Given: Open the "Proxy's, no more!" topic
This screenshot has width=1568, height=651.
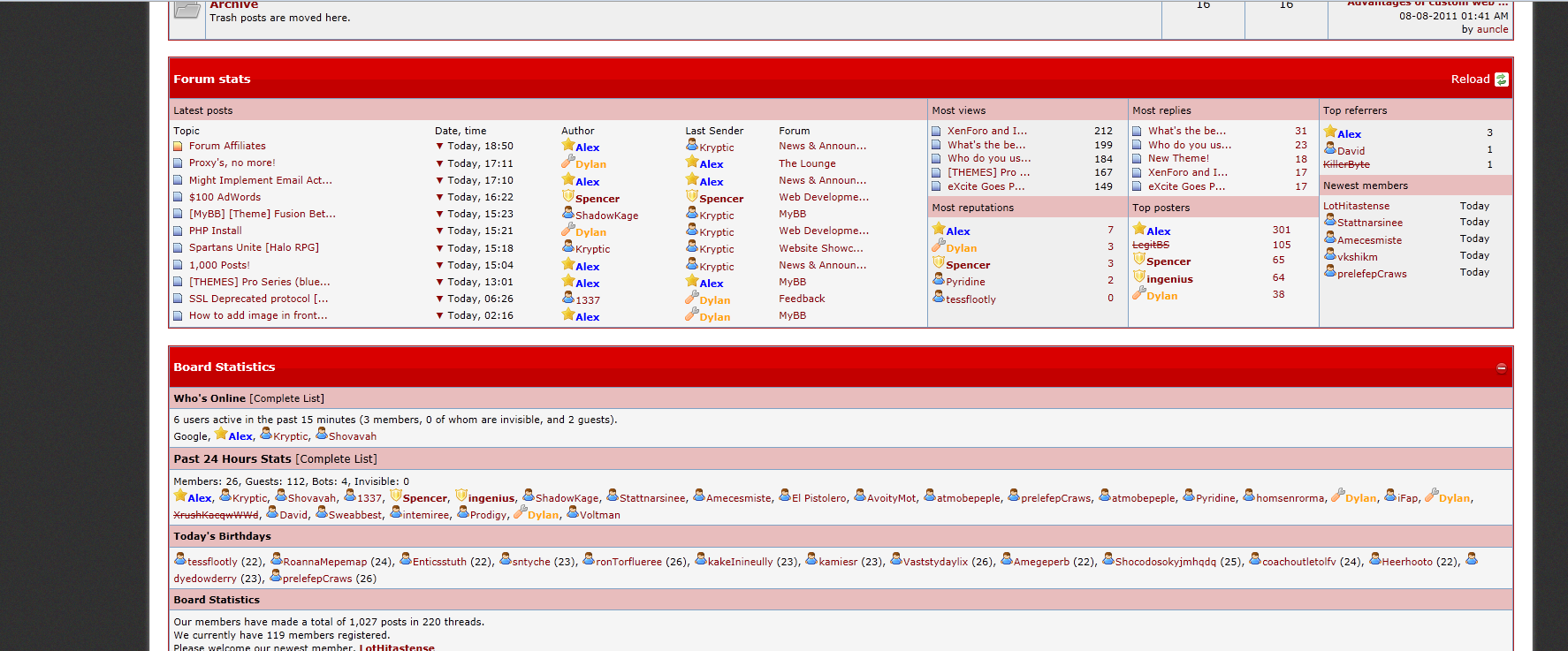Looking at the screenshot, I should pyautogui.click(x=232, y=163).
